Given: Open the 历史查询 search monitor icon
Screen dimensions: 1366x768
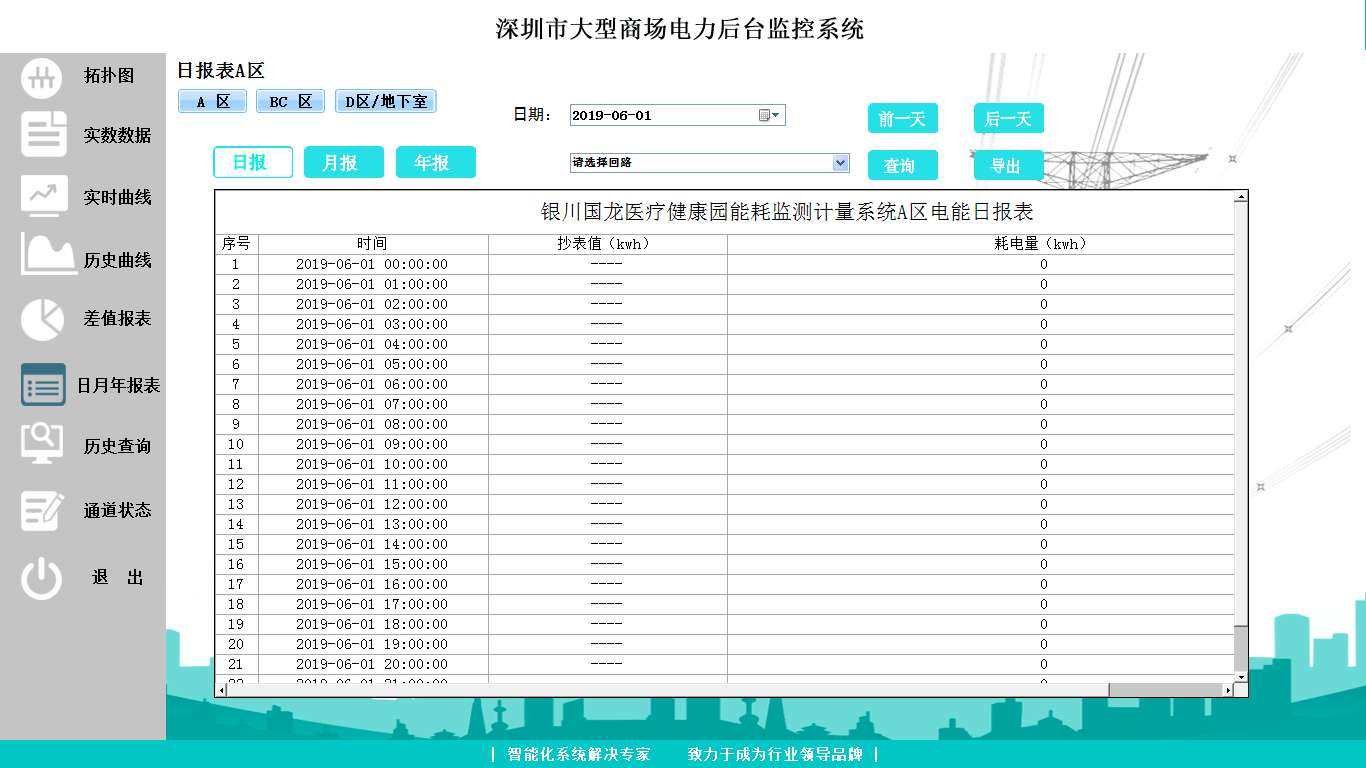Looking at the screenshot, I should click(x=42, y=443).
